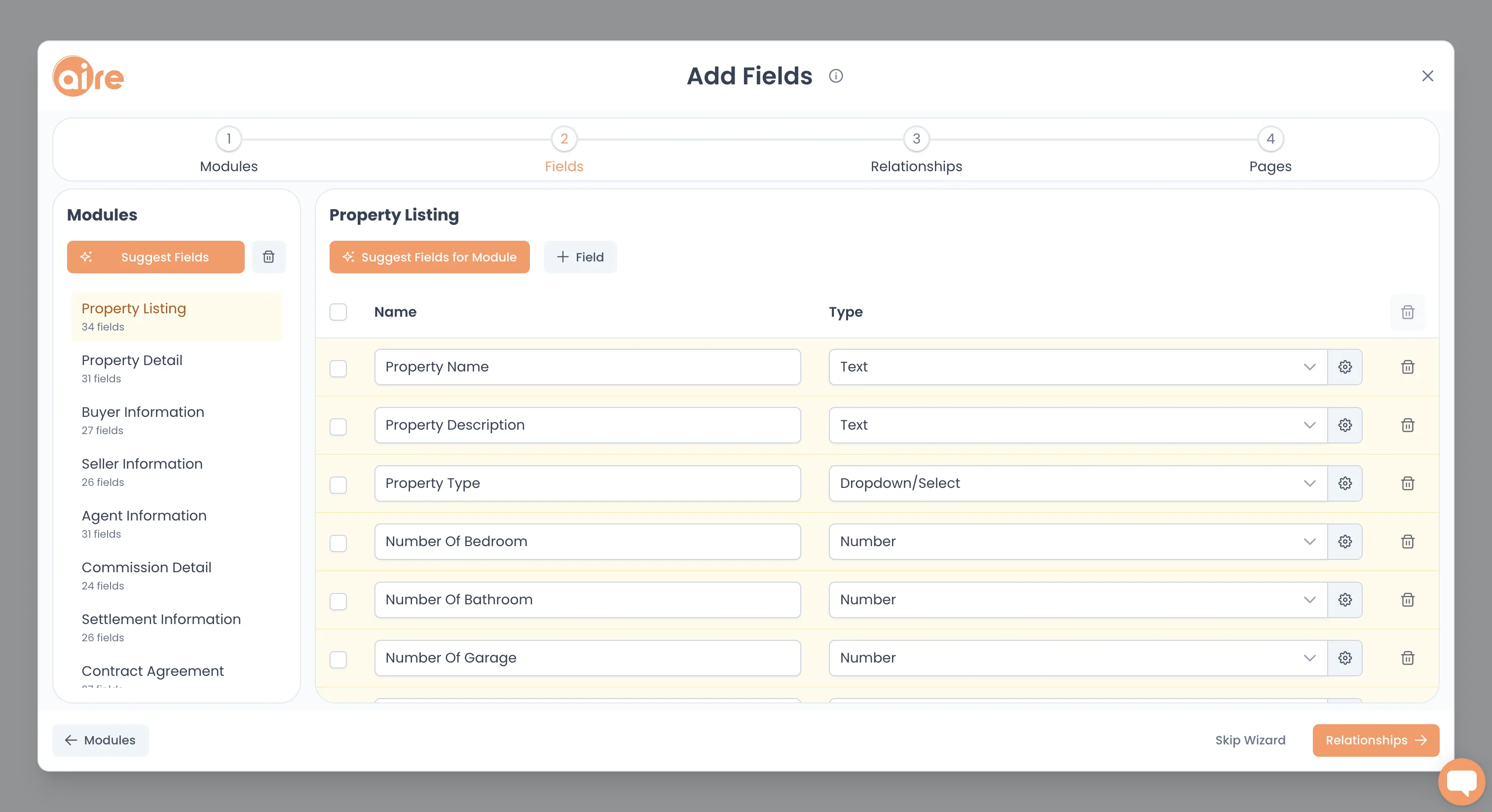Check the Property Name row checkbox
This screenshot has width=1492, height=812.
pyautogui.click(x=338, y=369)
